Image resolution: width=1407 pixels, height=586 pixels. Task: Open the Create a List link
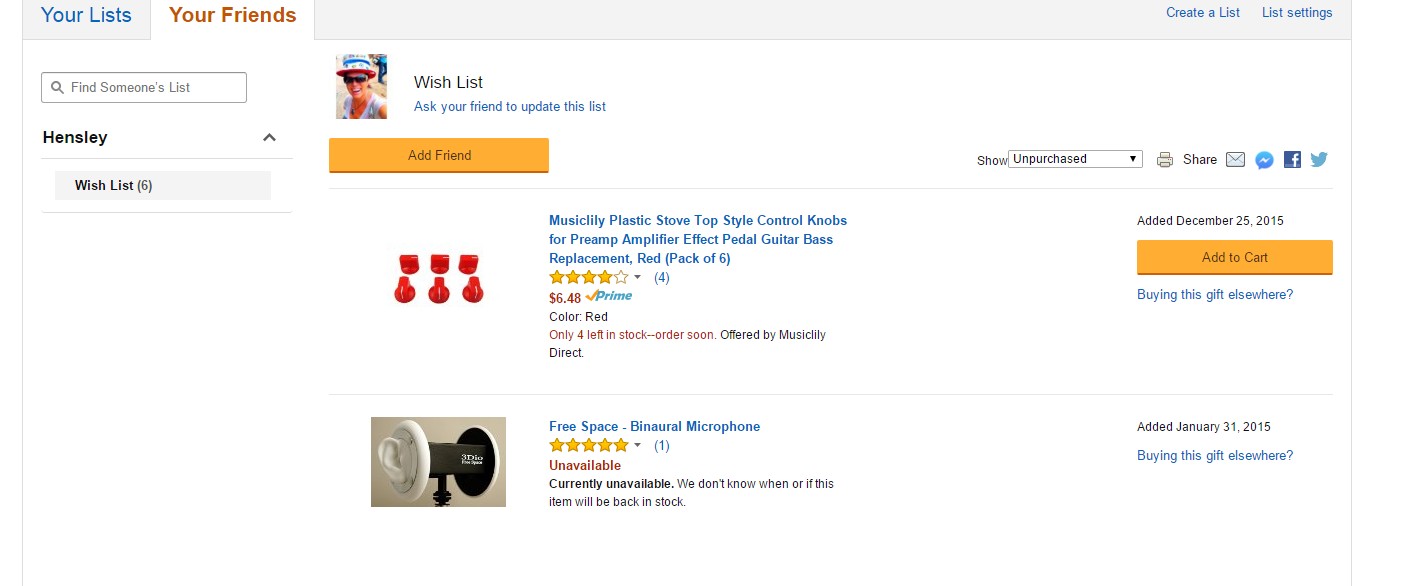1202,13
